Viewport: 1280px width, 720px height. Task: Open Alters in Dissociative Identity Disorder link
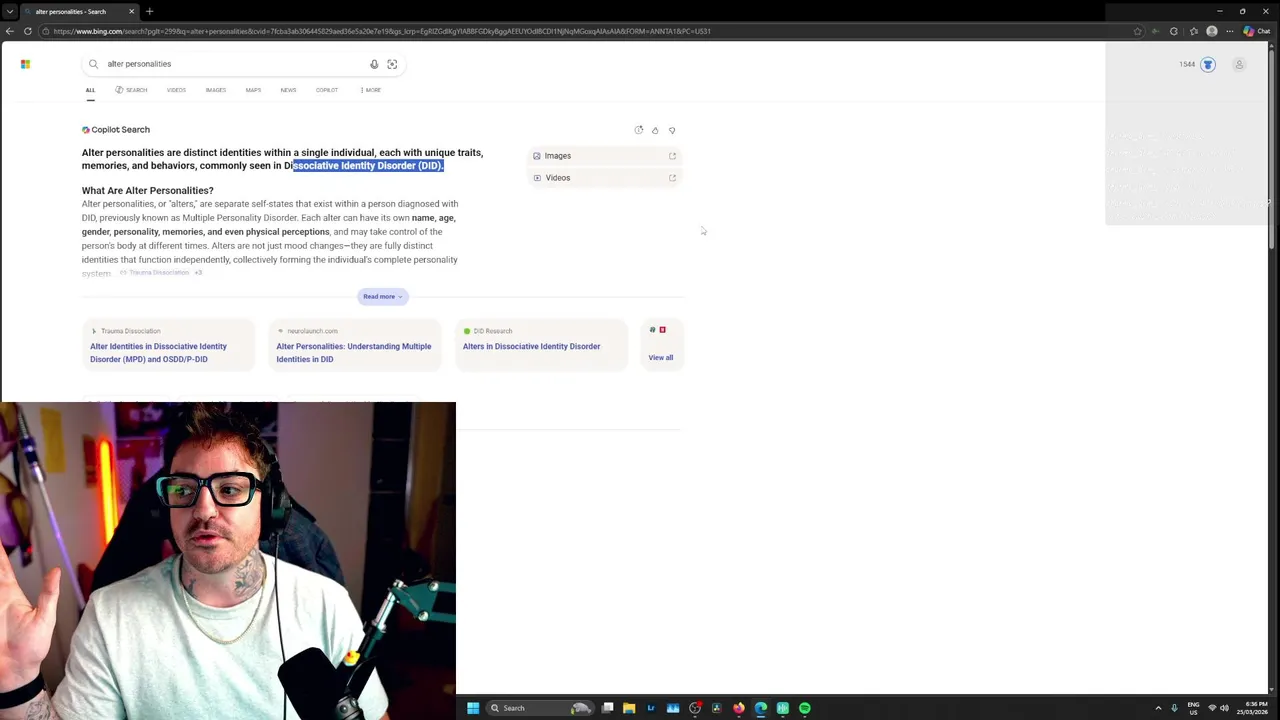(x=531, y=346)
